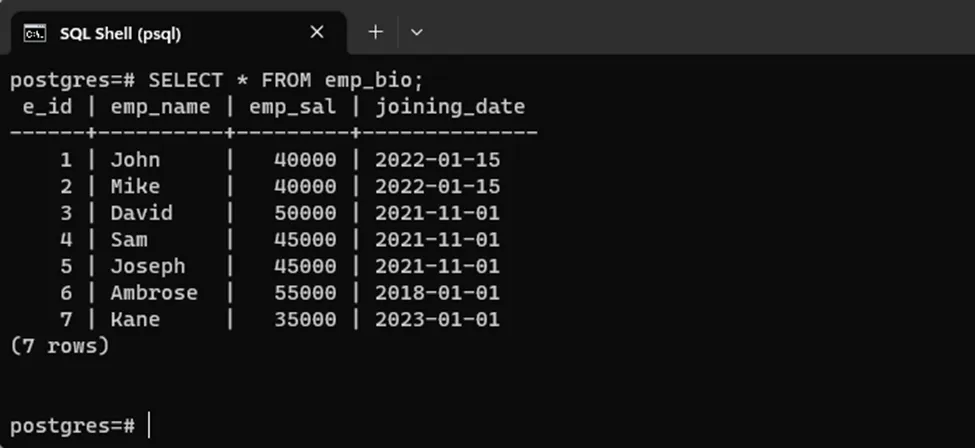
Task: Close the SQL Shell (psql) tab
Action: click(x=317, y=32)
